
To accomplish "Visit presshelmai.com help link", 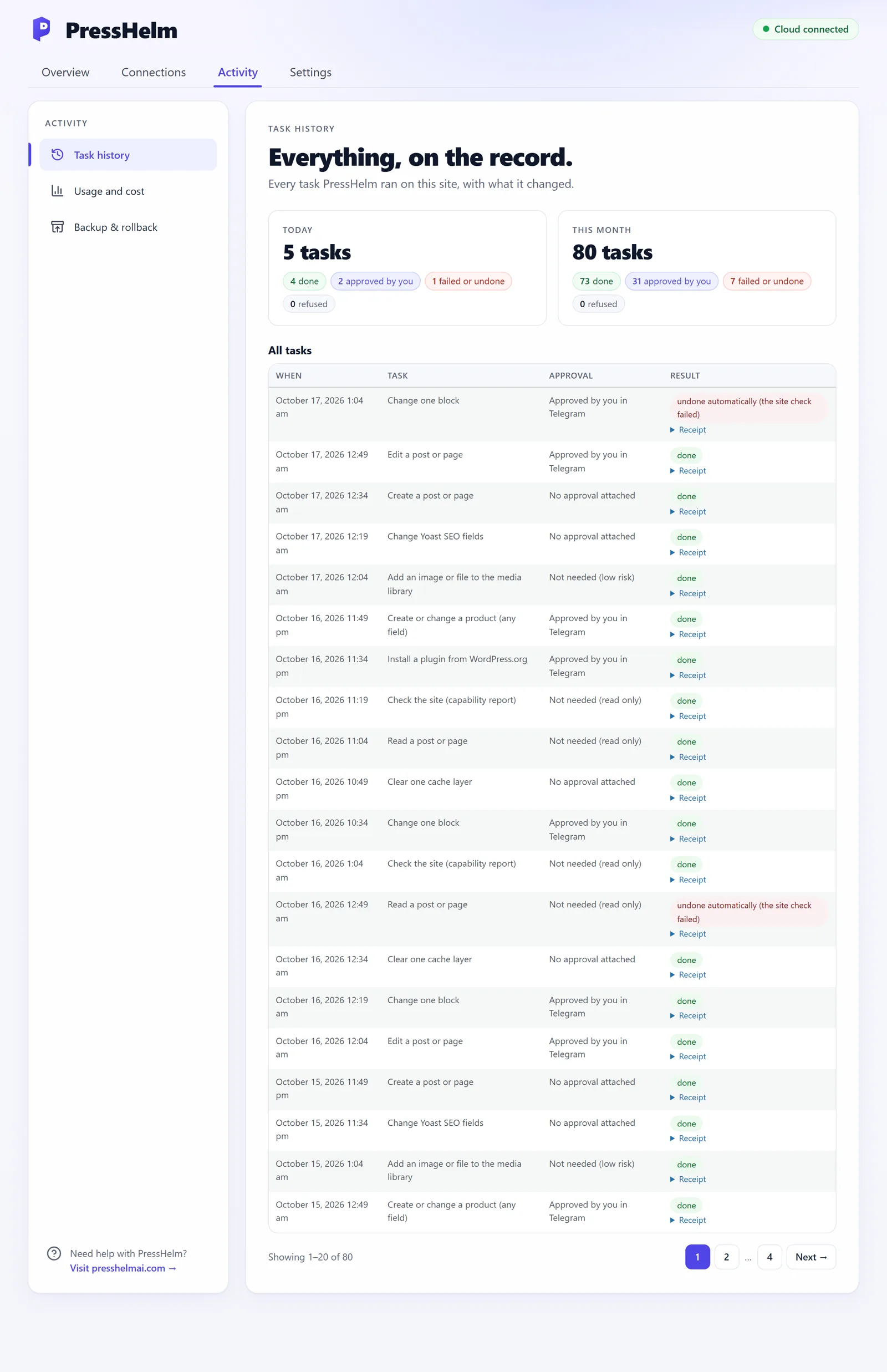I will pyautogui.click(x=123, y=1268).
